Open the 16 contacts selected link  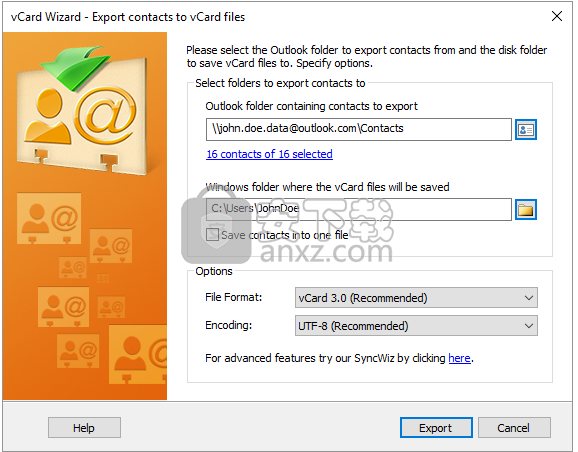tap(269, 154)
